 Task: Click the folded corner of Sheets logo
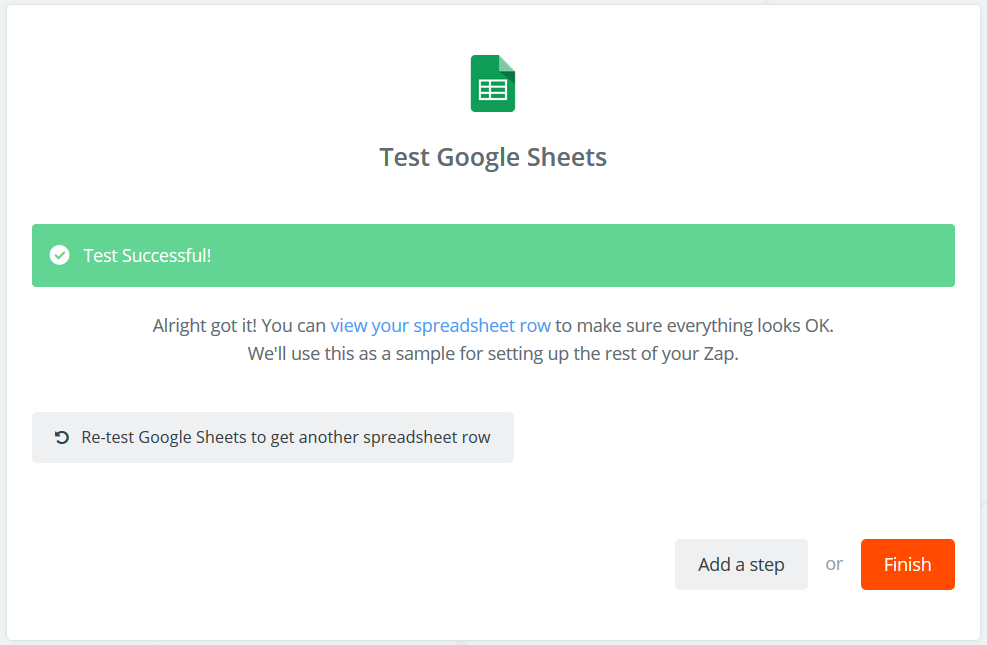click(x=507, y=63)
